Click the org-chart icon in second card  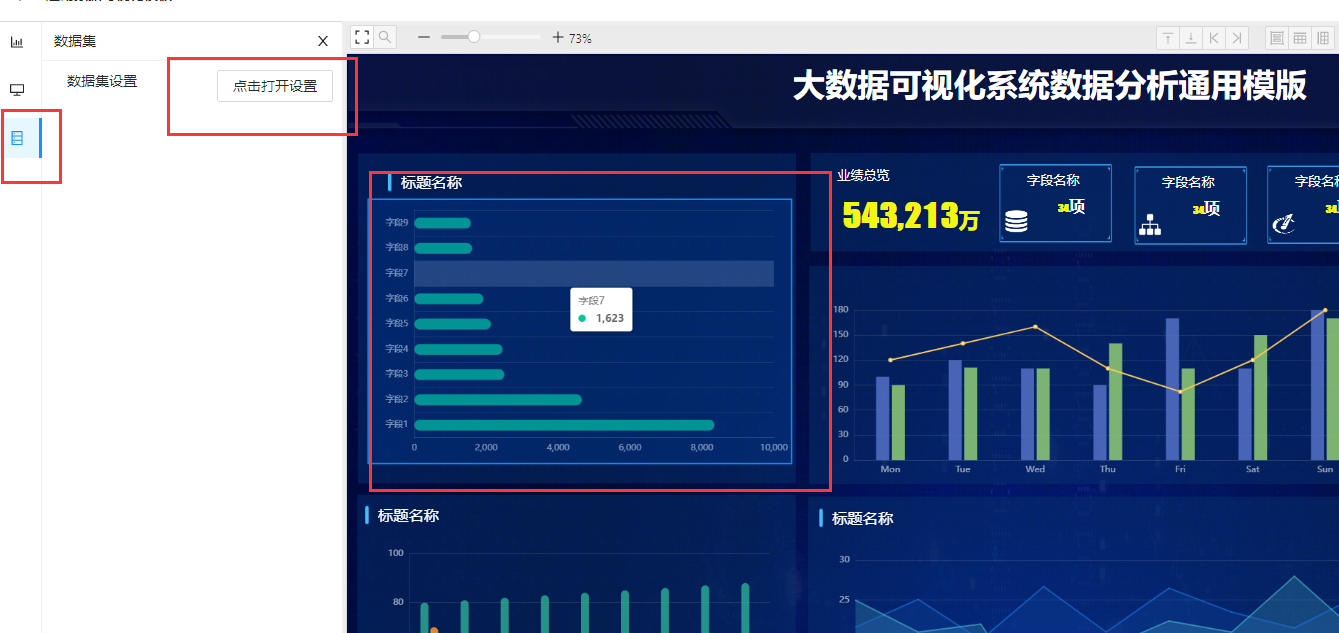point(1150,225)
